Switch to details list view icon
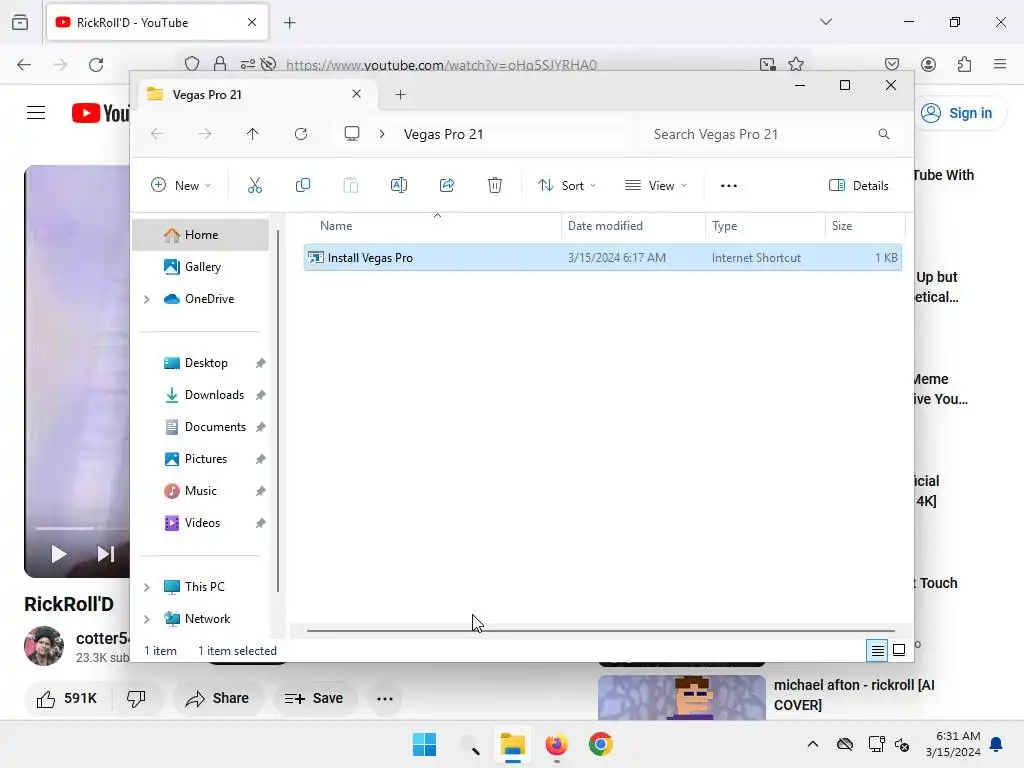Image resolution: width=1024 pixels, height=768 pixels. [877, 650]
